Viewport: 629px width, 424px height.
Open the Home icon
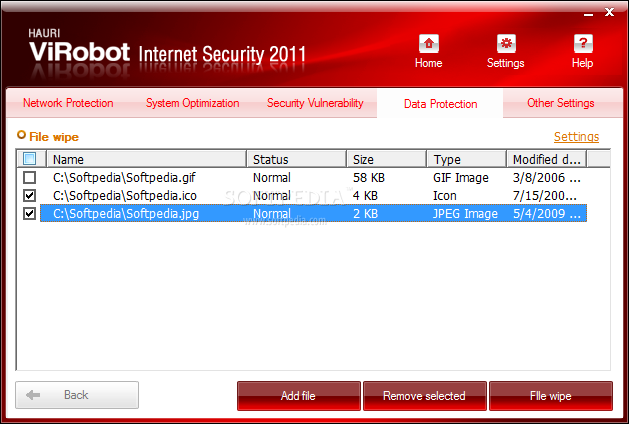[428, 44]
